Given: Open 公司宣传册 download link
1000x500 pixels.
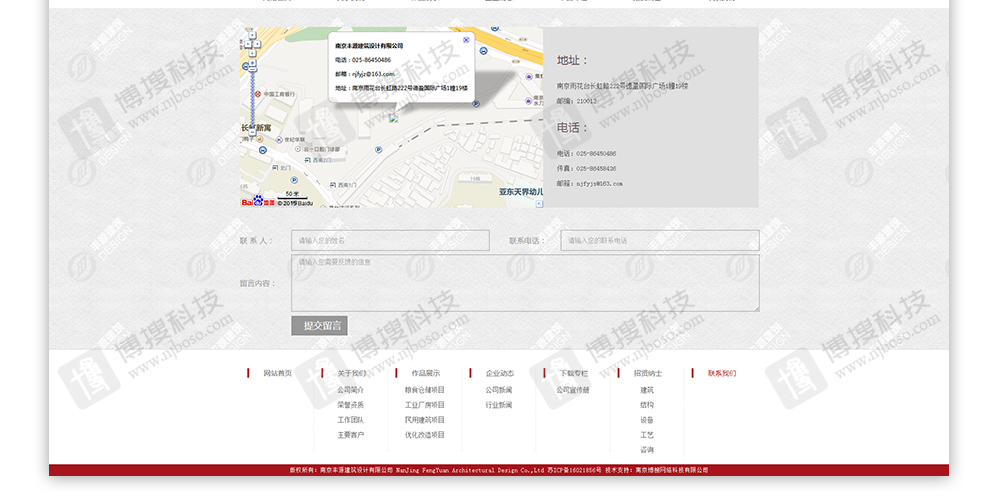Looking at the screenshot, I should [573, 390].
